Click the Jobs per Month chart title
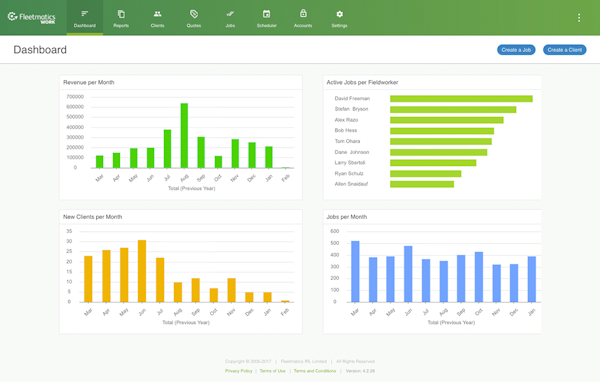Image resolution: width=600 pixels, height=382 pixels. point(346,217)
